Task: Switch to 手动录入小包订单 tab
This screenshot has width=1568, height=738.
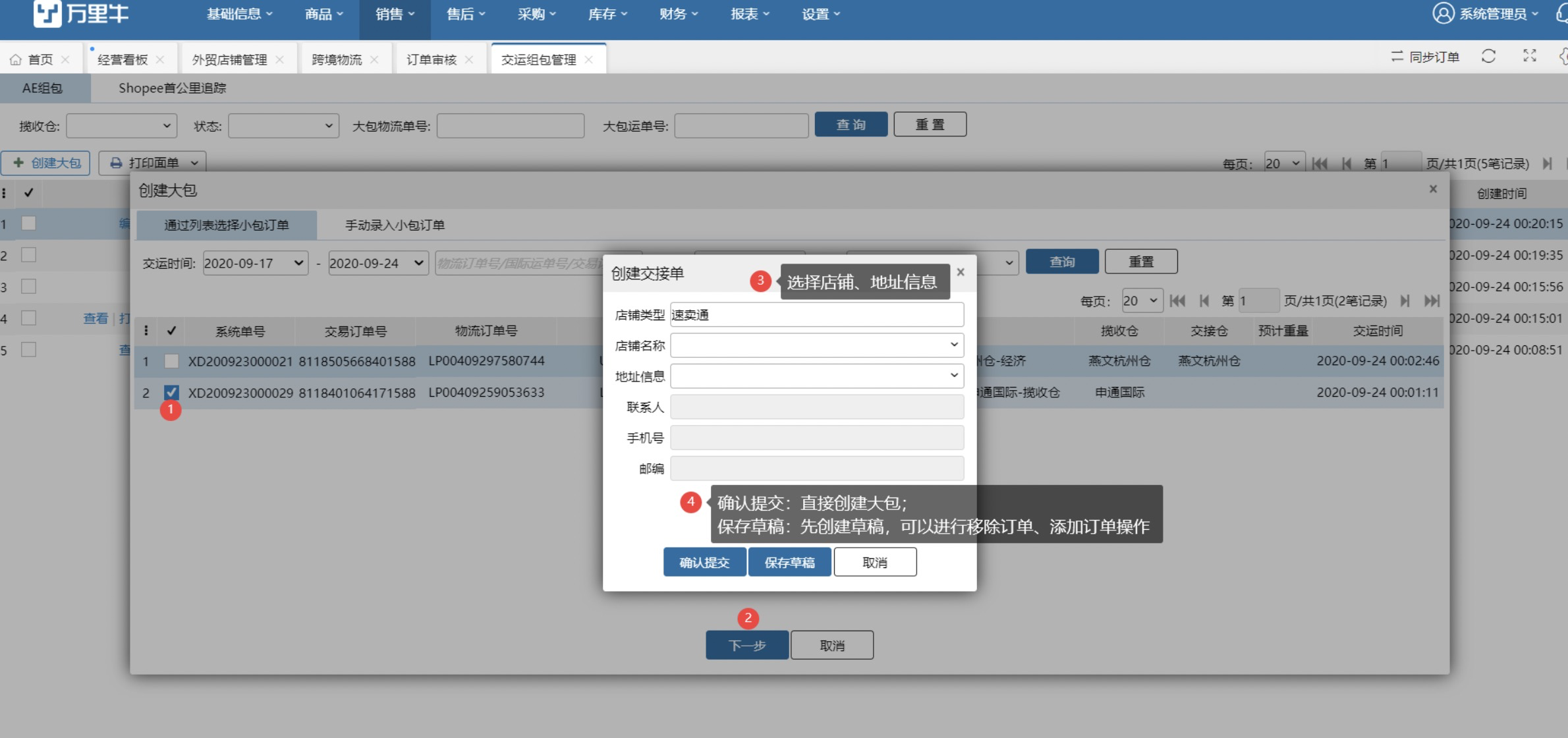Action: pos(395,225)
